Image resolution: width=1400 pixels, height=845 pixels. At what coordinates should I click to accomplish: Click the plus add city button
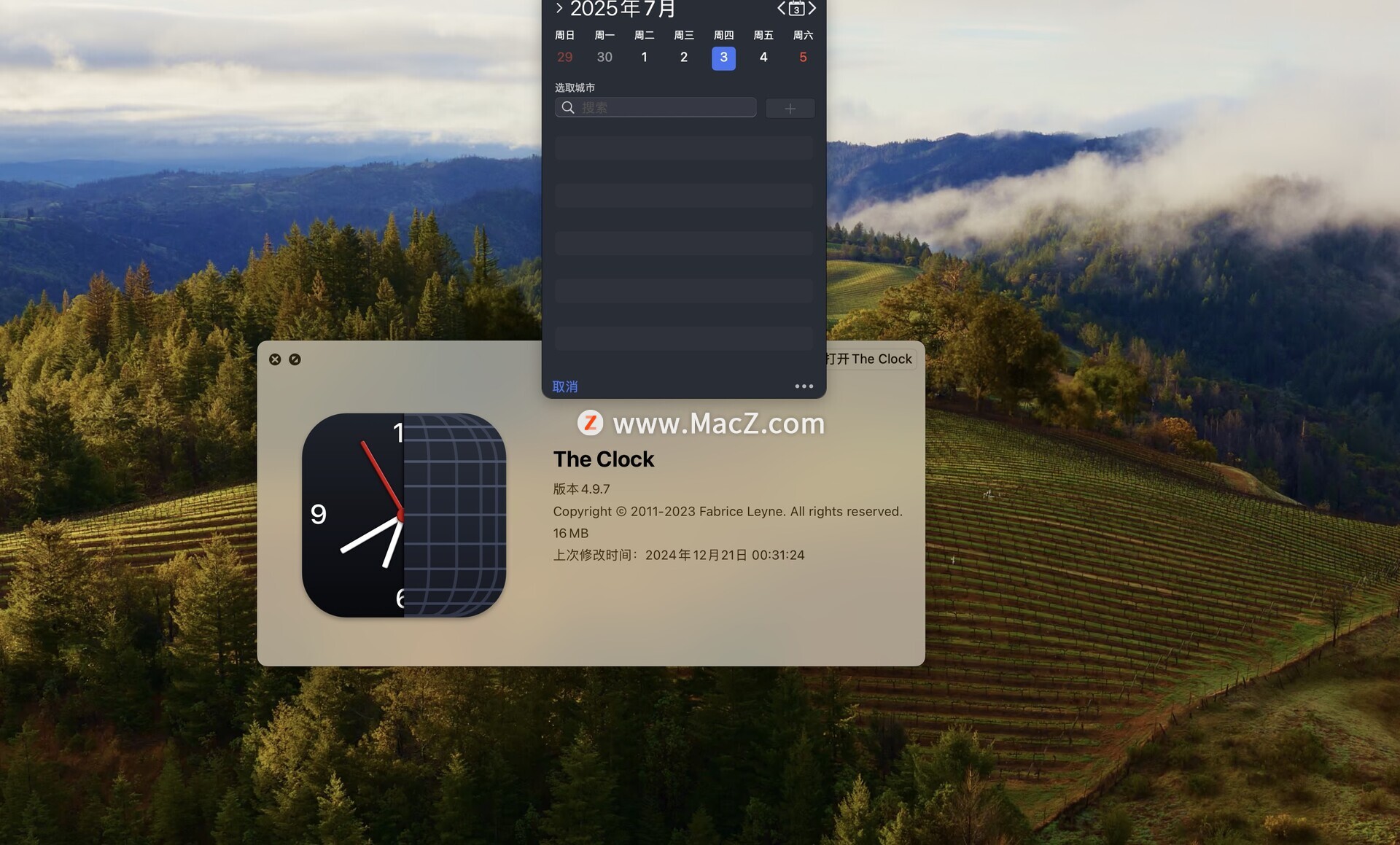(x=790, y=109)
